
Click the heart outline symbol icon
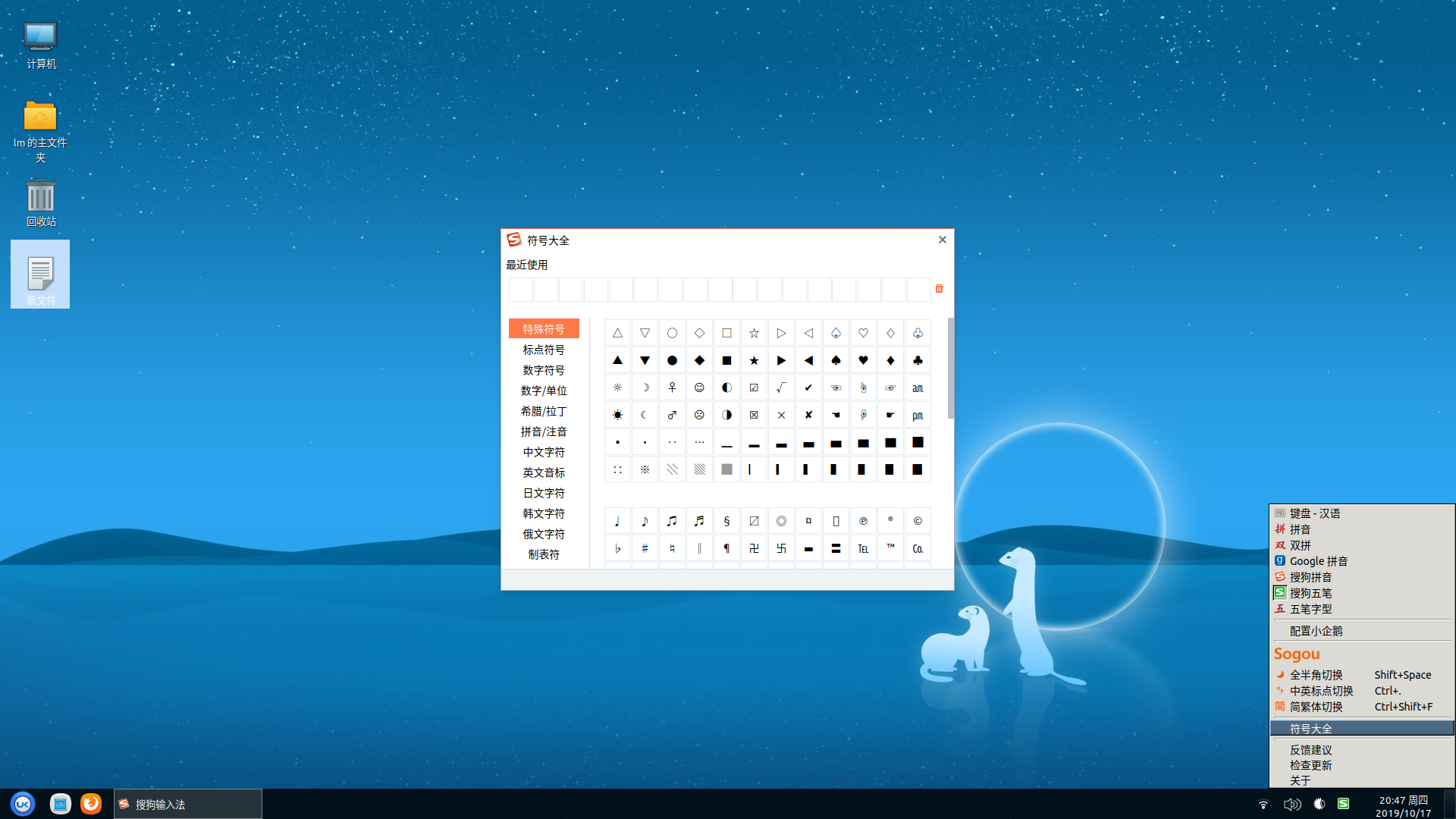(x=862, y=333)
